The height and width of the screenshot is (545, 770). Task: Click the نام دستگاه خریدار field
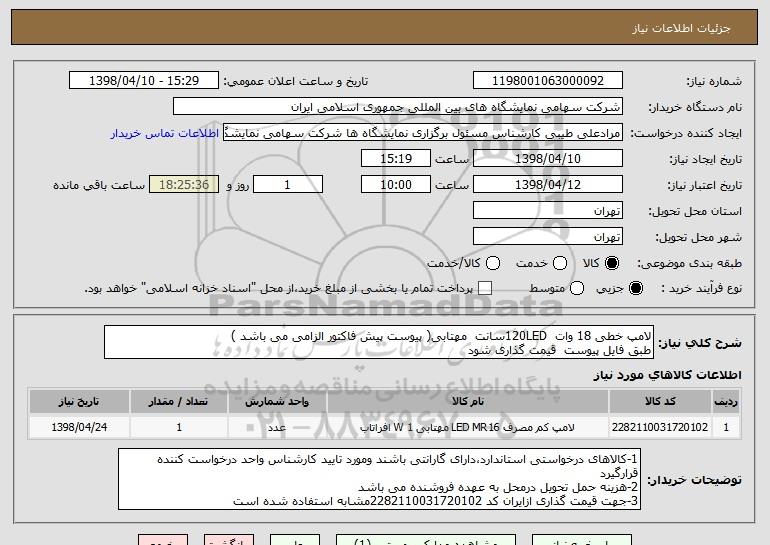[x=398, y=107]
